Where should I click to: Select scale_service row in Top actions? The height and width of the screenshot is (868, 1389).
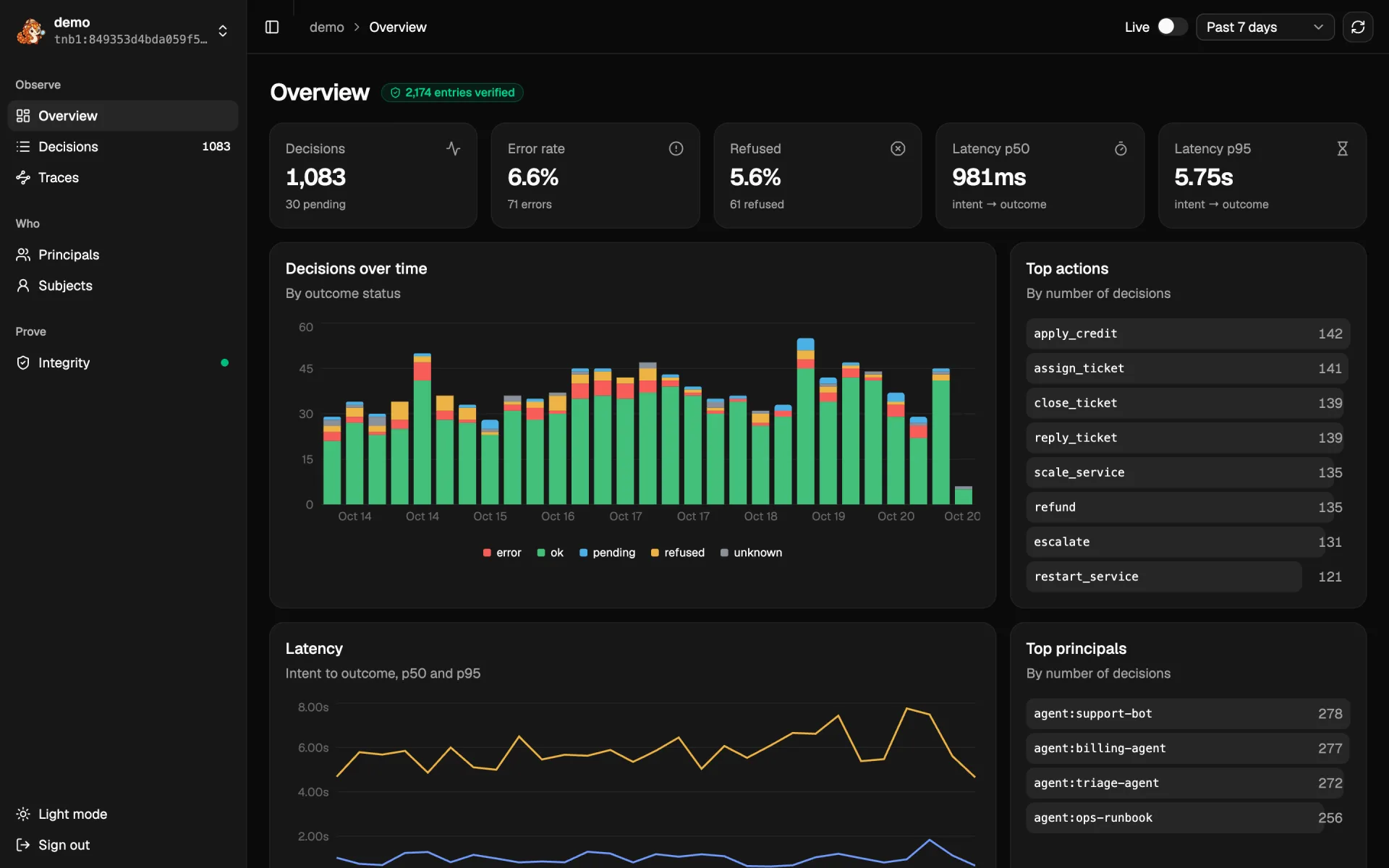click(x=1188, y=472)
